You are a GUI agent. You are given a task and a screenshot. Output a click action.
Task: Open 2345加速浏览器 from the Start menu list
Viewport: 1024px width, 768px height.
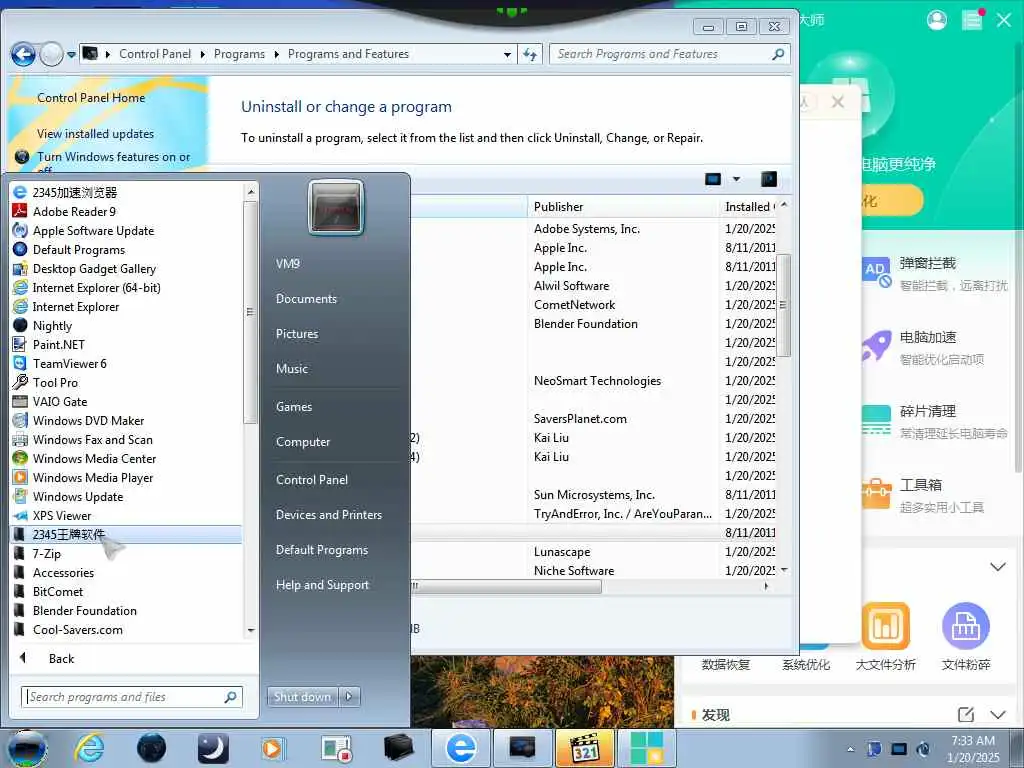tap(75, 193)
